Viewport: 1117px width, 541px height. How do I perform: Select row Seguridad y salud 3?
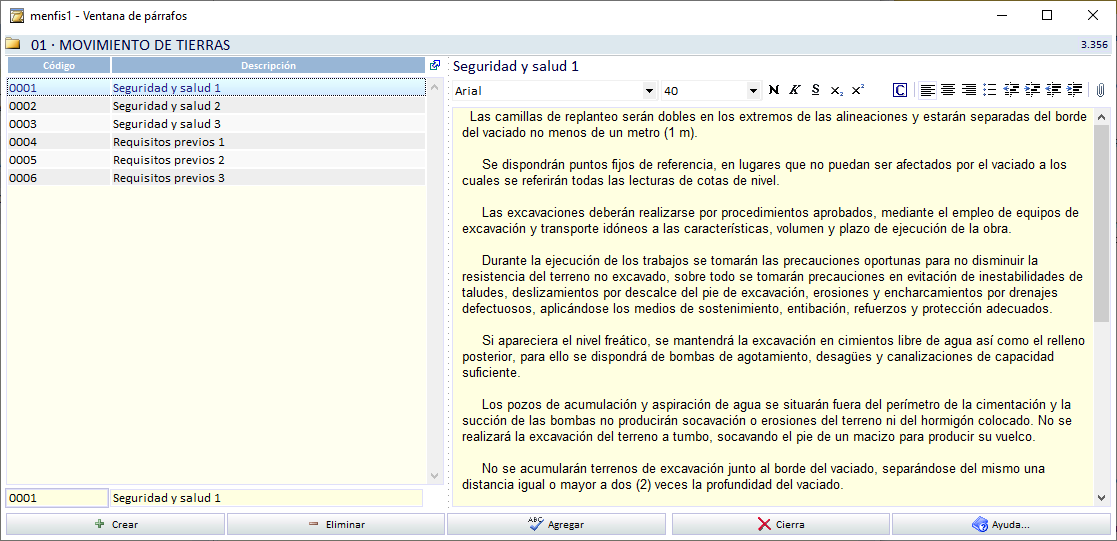coord(217,124)
